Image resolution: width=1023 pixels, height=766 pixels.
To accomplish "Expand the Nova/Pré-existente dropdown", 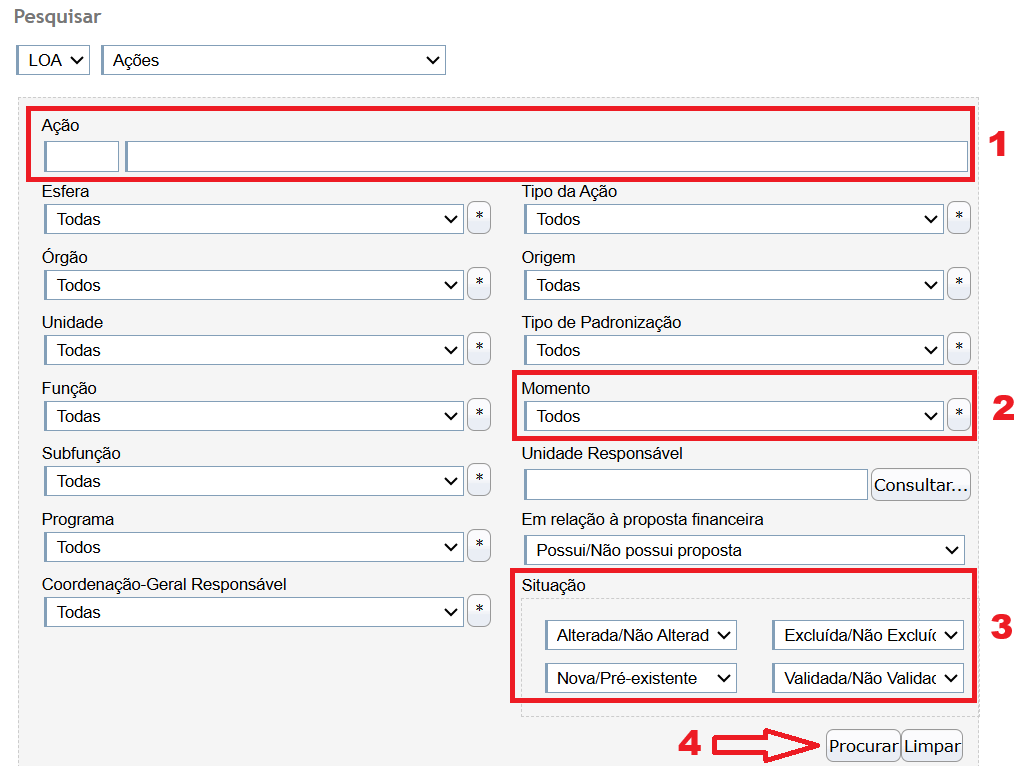I will pyautogui.click(x=640, y=678).
